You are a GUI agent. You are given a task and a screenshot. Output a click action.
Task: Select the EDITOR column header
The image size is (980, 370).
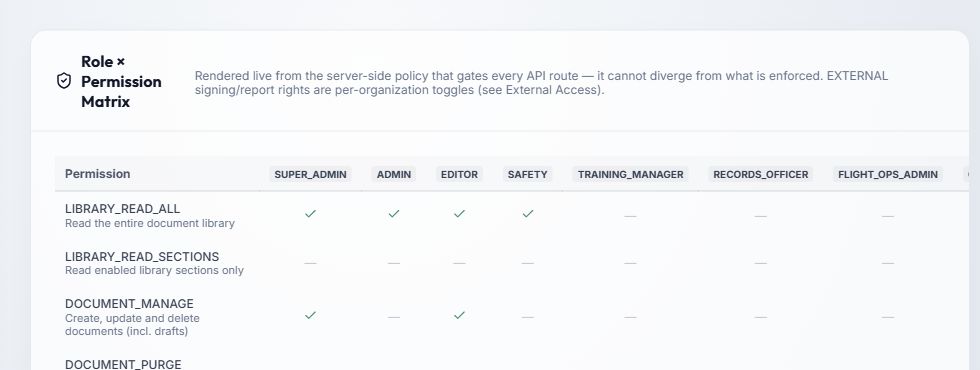pyautogui.click(x=459, y=174)
